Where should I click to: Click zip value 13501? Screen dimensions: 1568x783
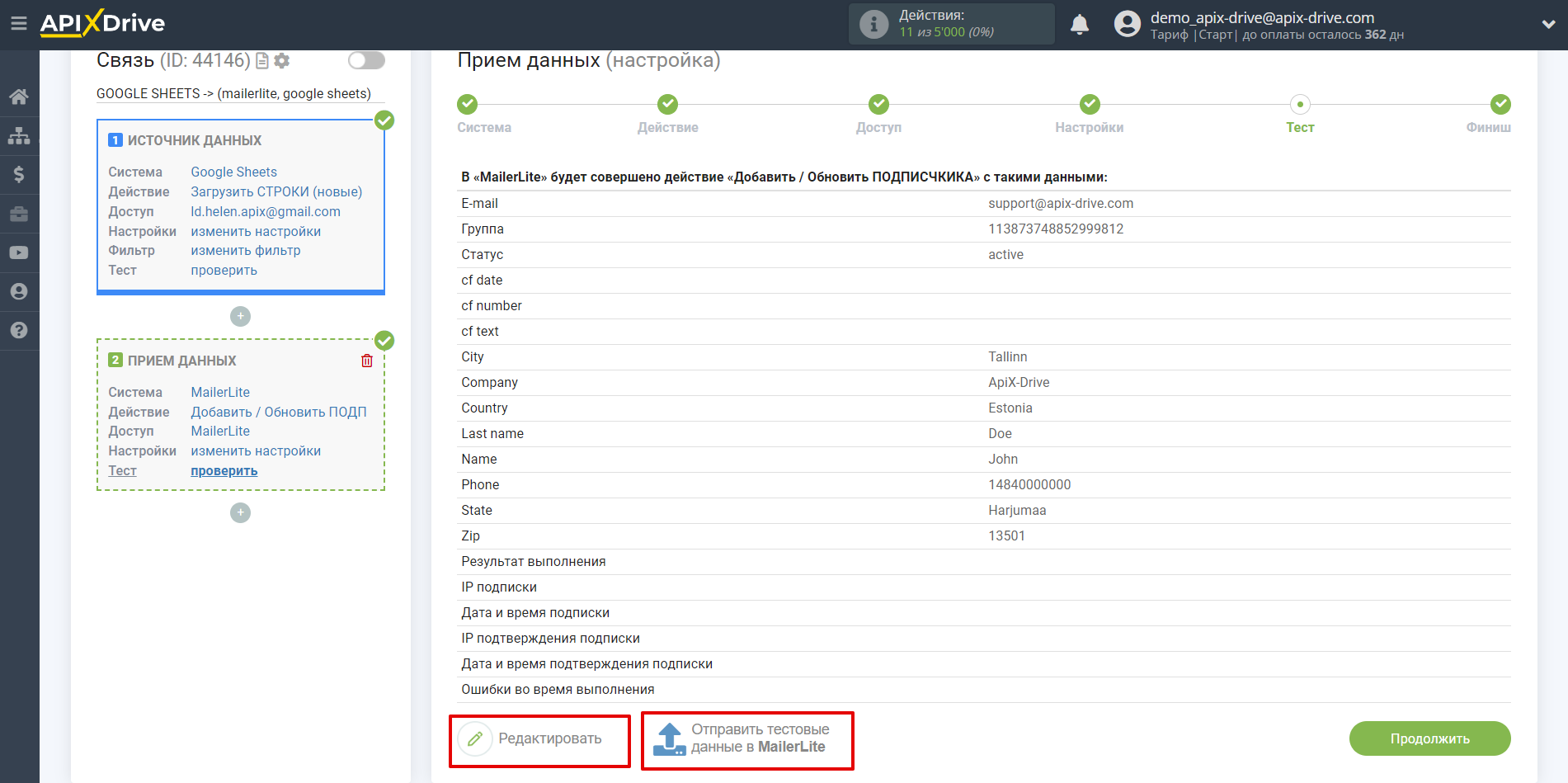1006,535
